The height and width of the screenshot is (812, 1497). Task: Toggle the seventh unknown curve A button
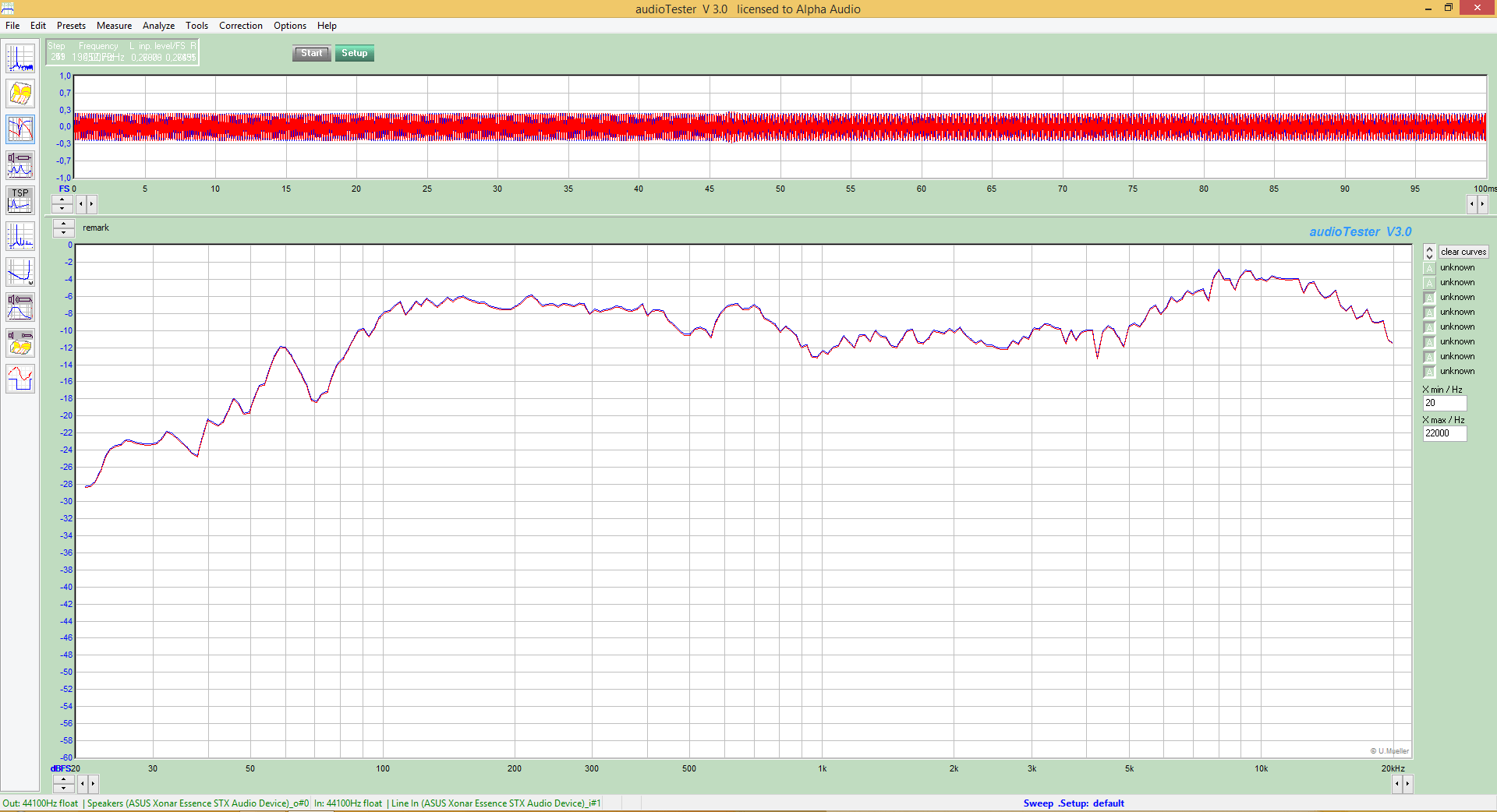tap(1429, 357)
